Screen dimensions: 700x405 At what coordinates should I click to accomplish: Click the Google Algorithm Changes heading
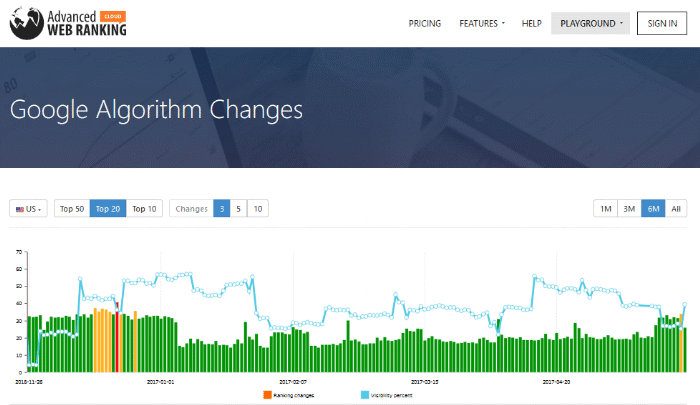156,110
